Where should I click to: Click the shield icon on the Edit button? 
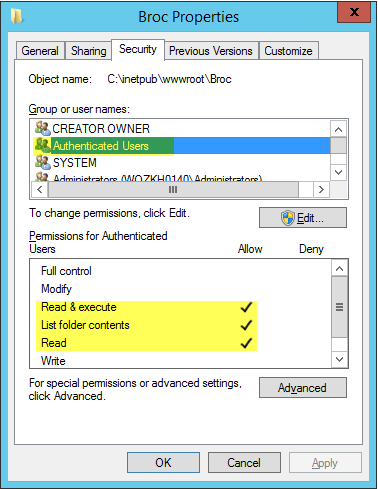(288, 218)
